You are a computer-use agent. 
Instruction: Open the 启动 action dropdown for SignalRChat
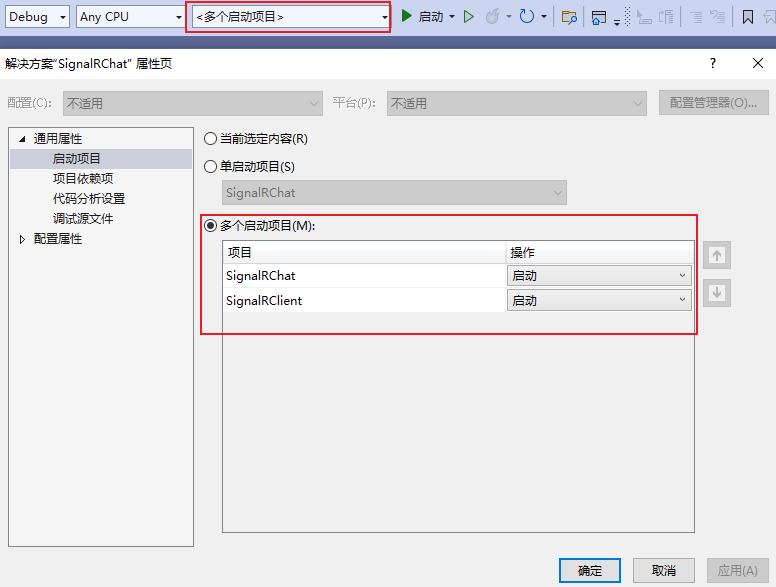(x=599, y=275)
